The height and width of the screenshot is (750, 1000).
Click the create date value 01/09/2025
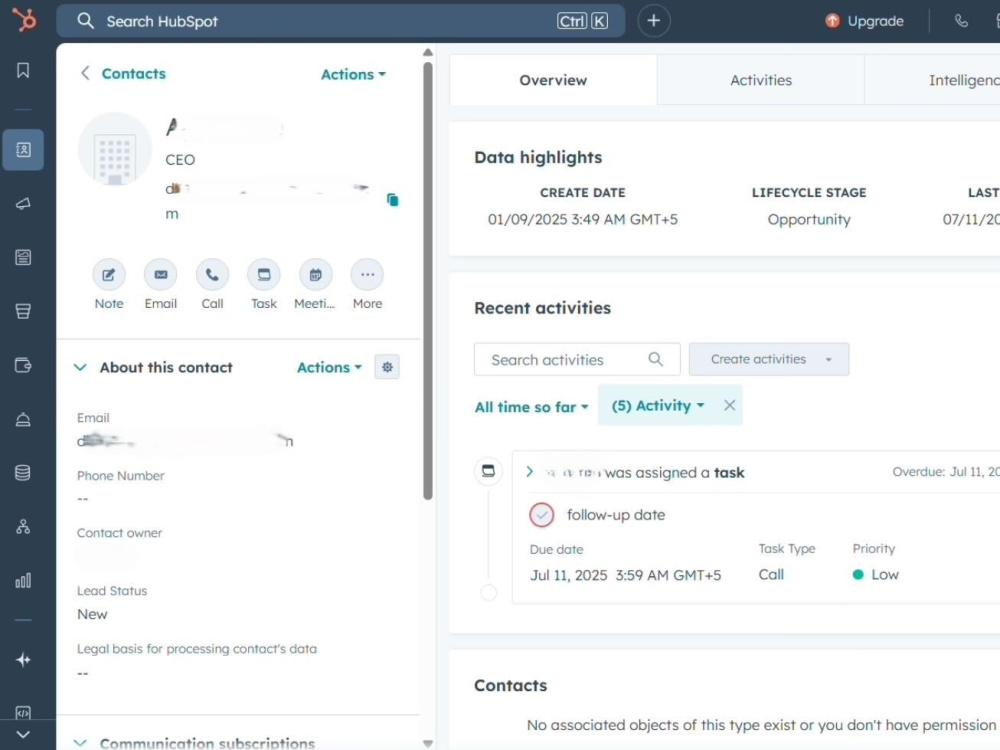pyautogui.click(x=582, y=219)
